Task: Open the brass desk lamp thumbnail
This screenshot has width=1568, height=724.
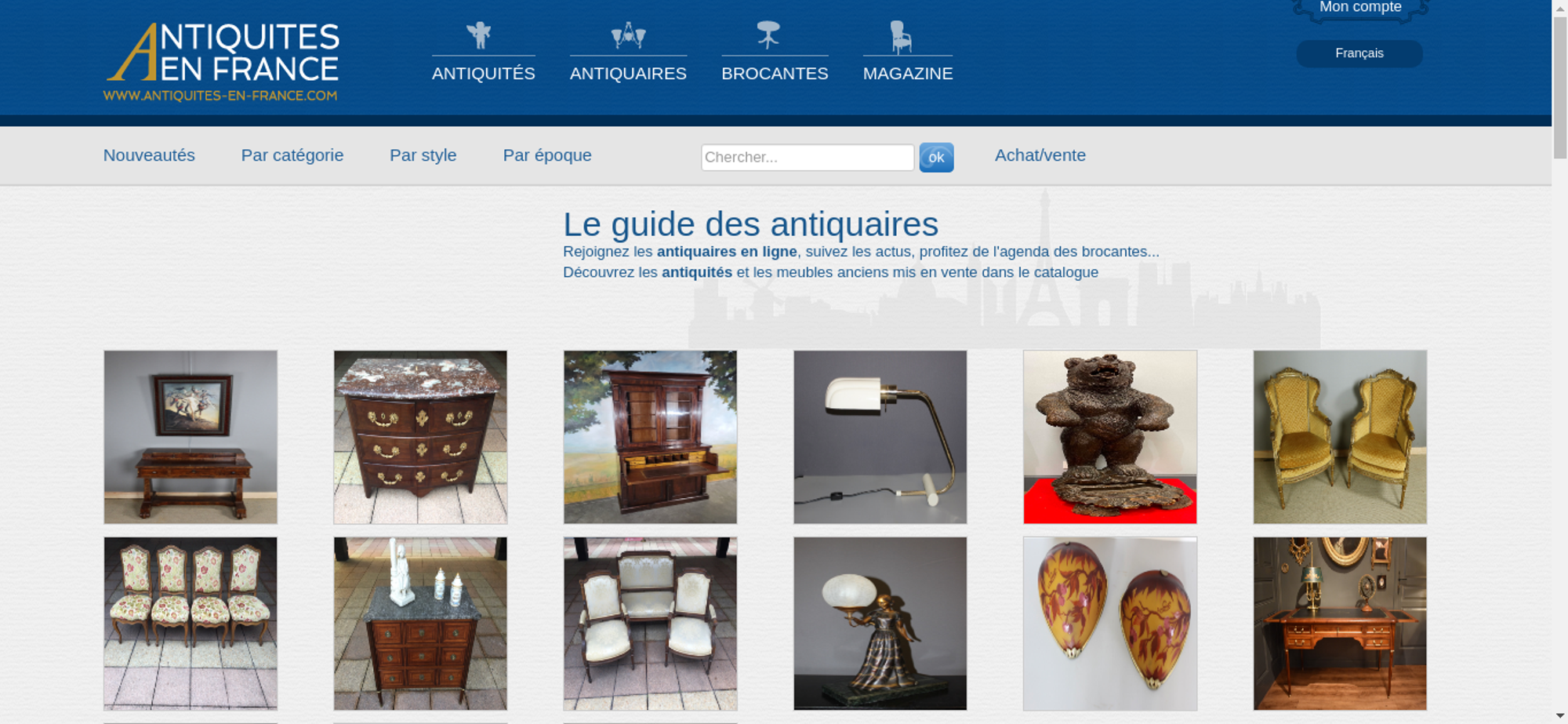Action: 880,437
